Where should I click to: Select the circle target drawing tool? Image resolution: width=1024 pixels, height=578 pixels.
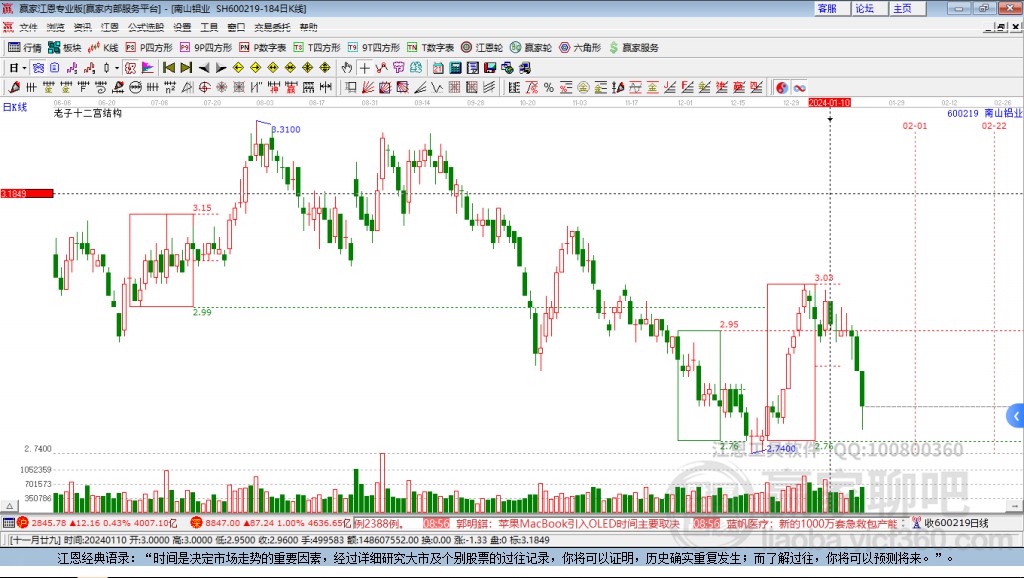[204, 88]
